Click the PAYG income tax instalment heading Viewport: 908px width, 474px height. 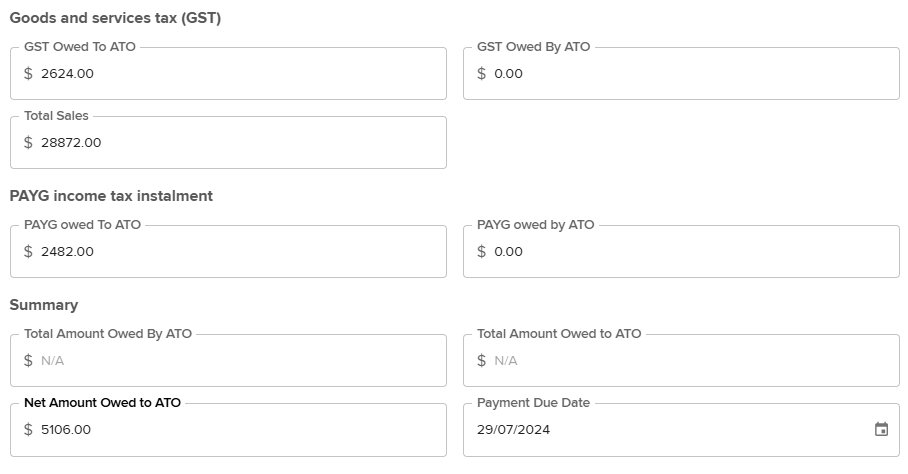[111, 196]
